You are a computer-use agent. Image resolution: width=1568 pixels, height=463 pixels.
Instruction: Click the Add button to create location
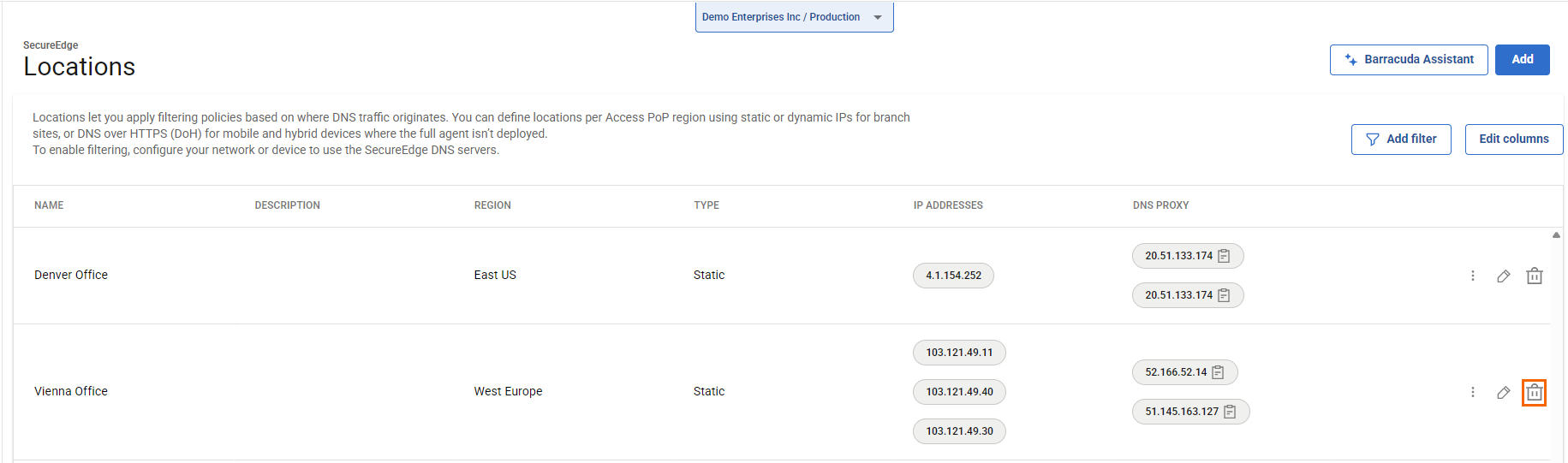pyautogui.click(x=1522, y=60)
